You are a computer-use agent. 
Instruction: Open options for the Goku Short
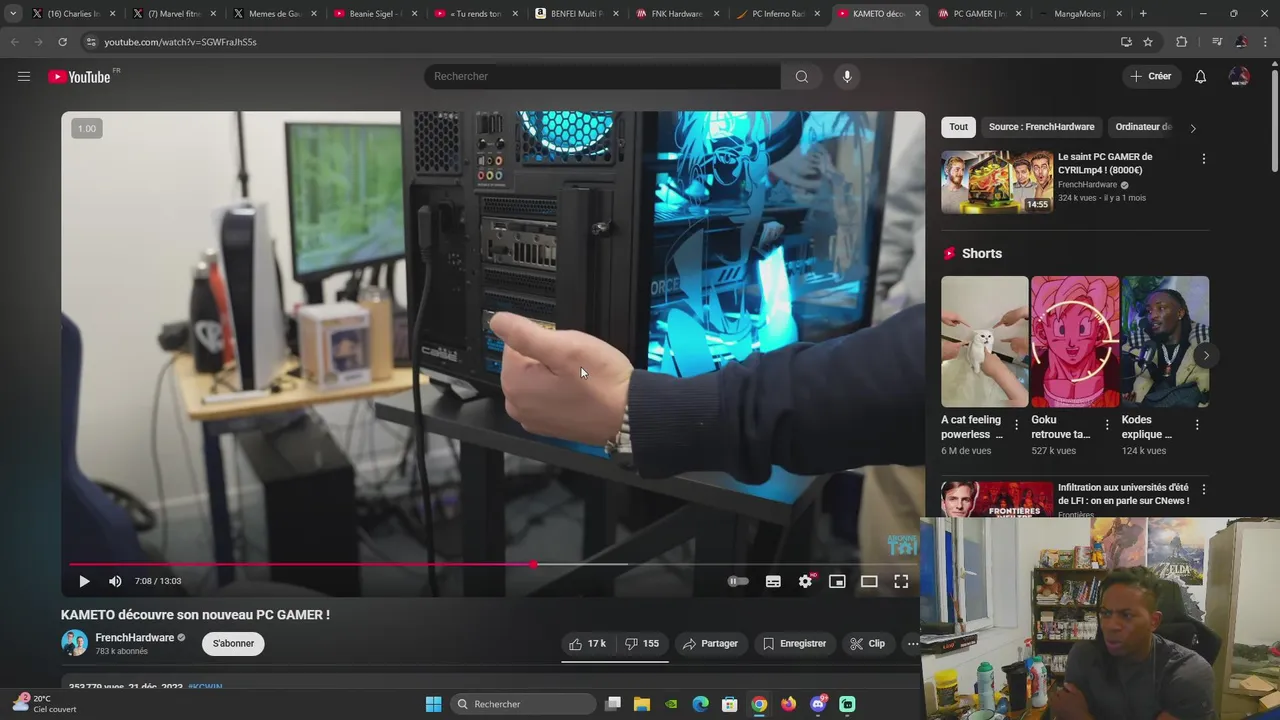coord(1107,425)
